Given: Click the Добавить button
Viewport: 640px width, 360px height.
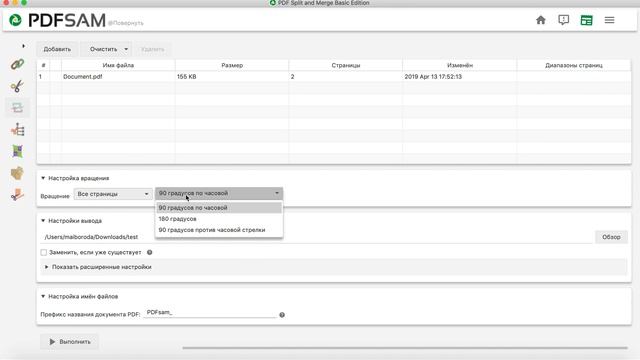Looking at the screenshot, I should click(57, 49).
